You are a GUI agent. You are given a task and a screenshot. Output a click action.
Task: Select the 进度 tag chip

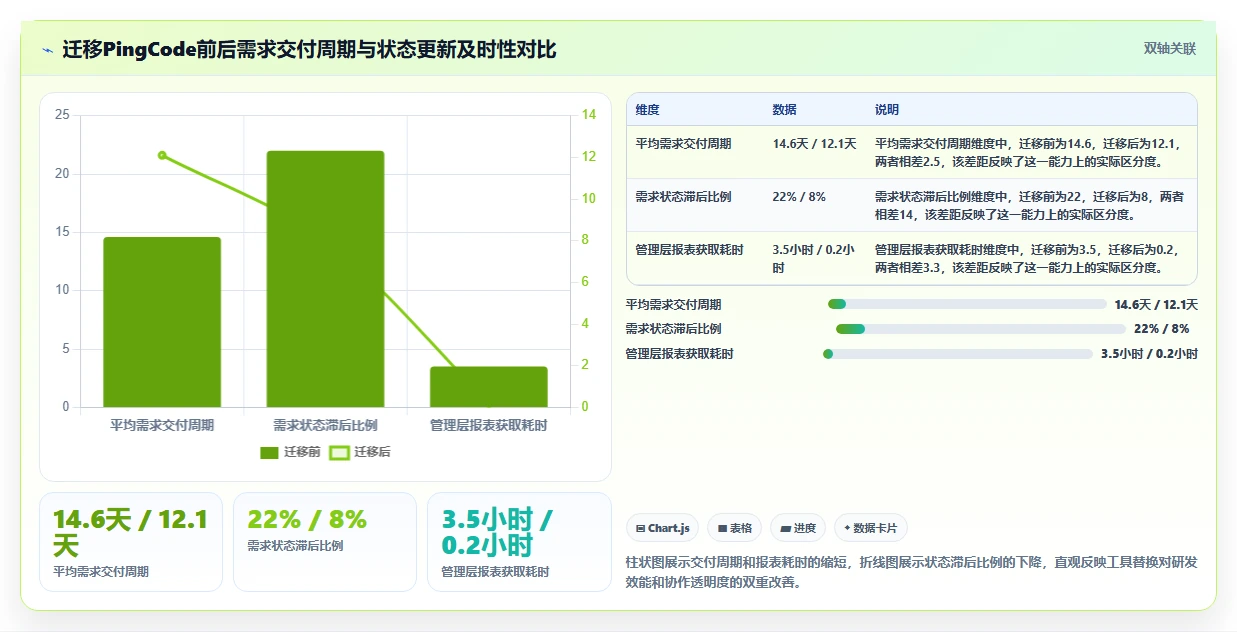[798, 528]
